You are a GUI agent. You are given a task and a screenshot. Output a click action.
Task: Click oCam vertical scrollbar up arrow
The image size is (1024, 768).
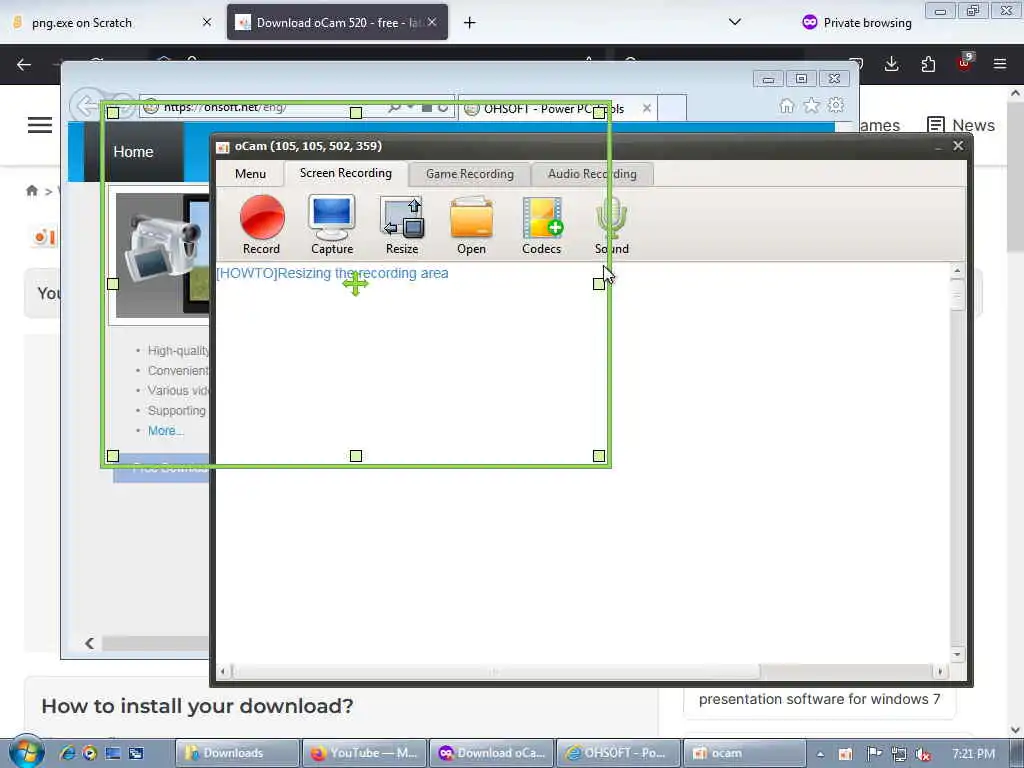pyautogui.click(x=957, y=270)
